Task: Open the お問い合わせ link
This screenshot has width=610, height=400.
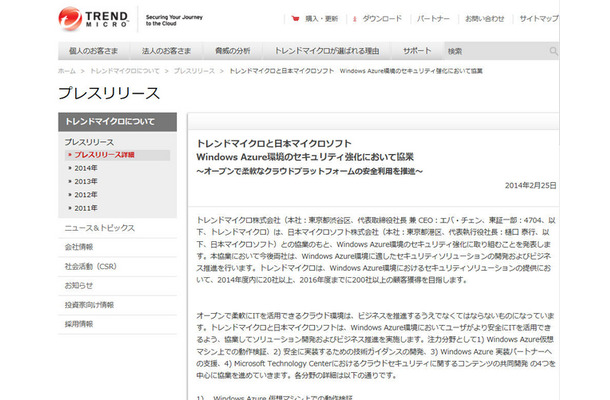Action: (x=484, y=19)
